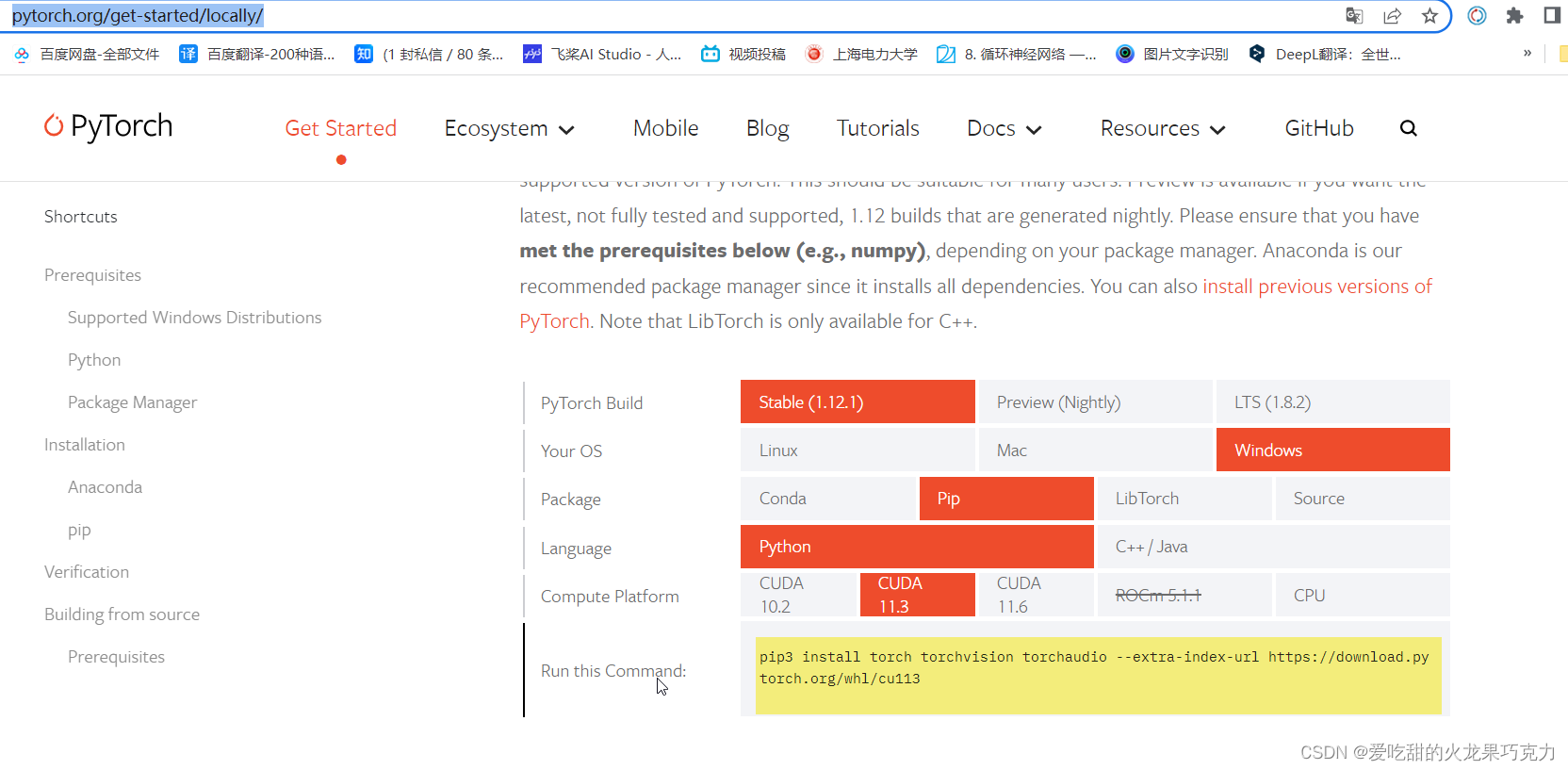Select CUDA 11.3 compute platform
The image size is (1568, 770).
(918, 595)
